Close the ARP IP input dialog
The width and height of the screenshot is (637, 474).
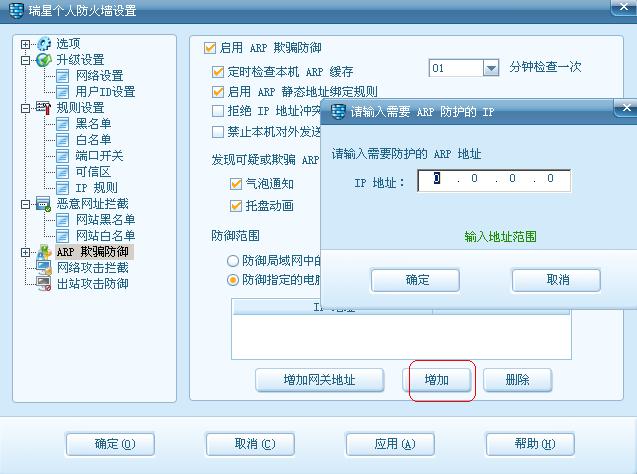point(626,108)
